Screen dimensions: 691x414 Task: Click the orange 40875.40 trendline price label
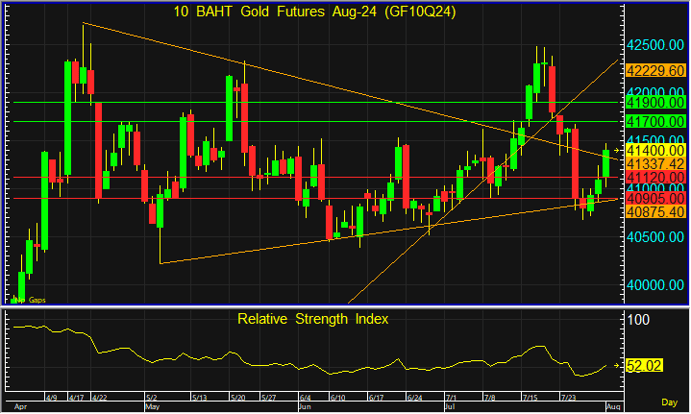tap(654, 212)
